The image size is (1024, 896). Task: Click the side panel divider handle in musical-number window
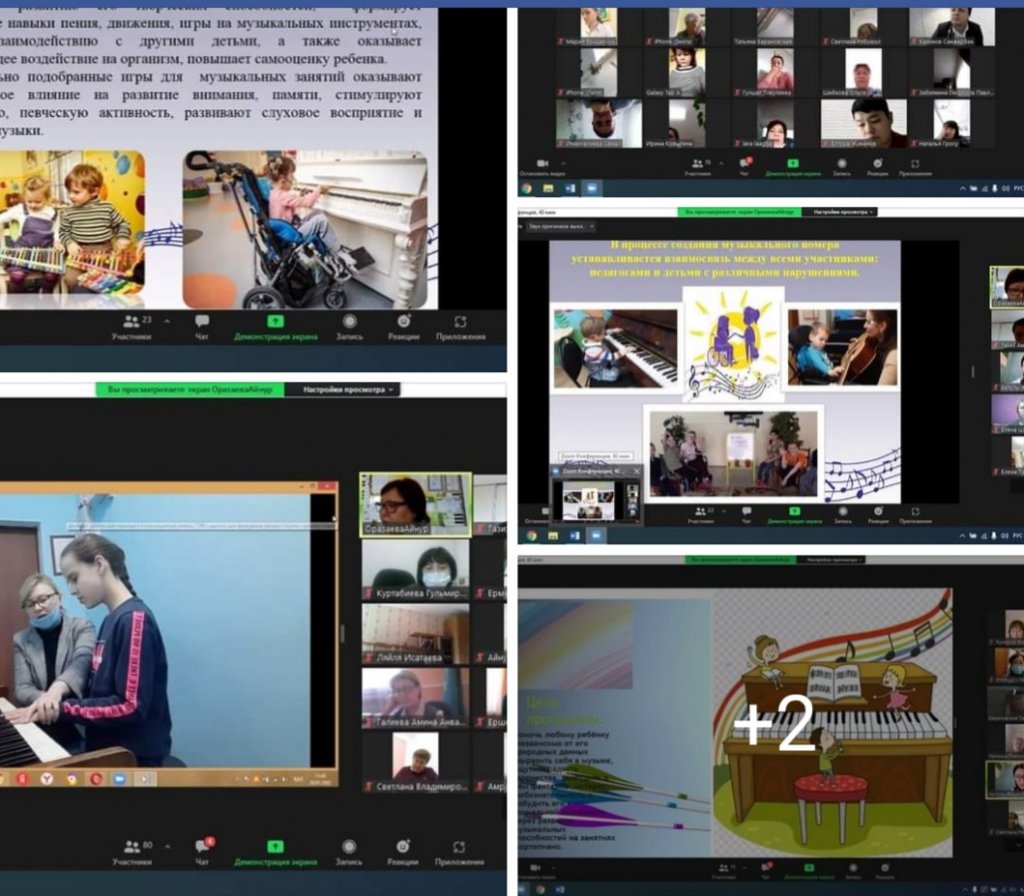coord(972,372)
